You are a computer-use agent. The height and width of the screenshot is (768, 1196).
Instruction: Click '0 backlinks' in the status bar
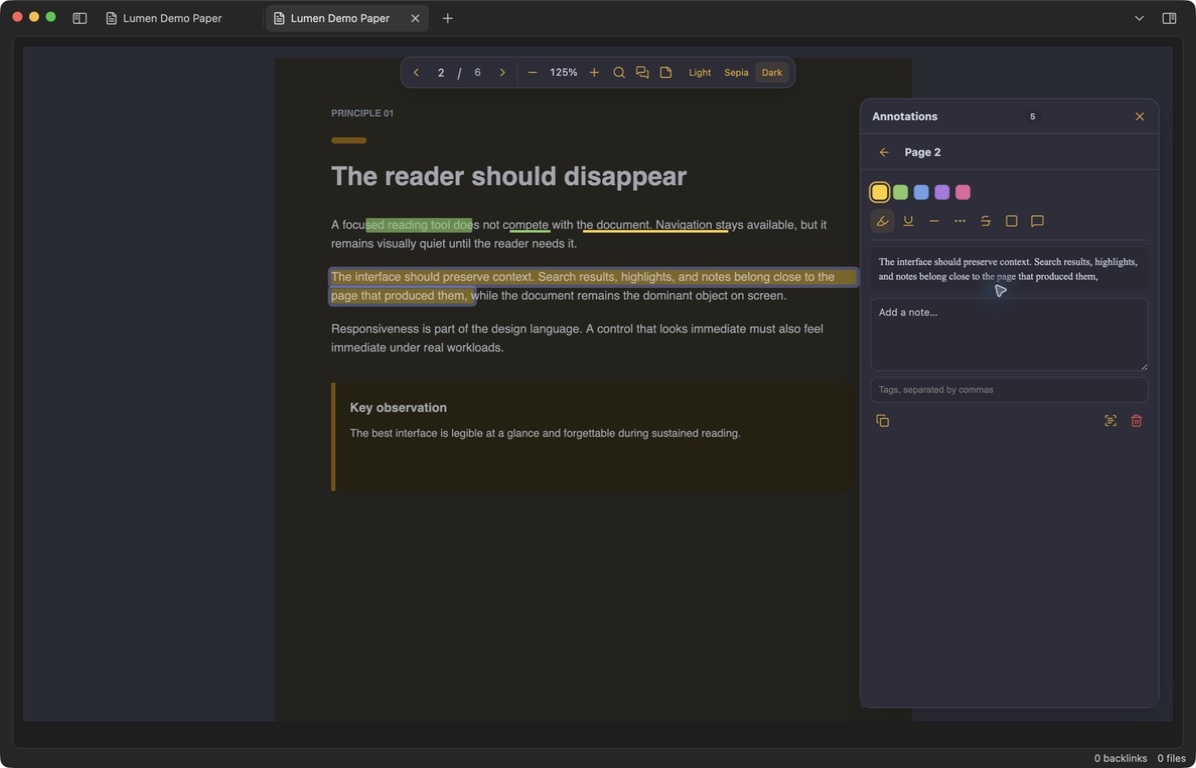click(1120, 758)
